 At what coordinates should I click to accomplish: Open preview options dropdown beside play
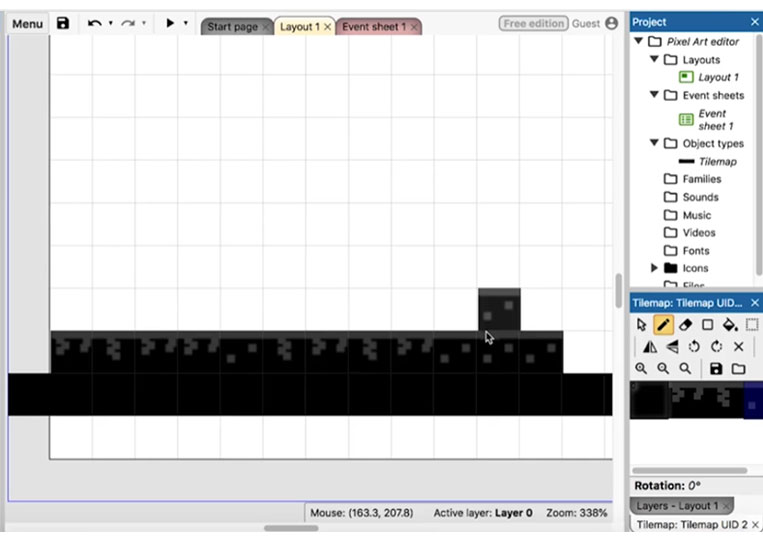point(185,23)
